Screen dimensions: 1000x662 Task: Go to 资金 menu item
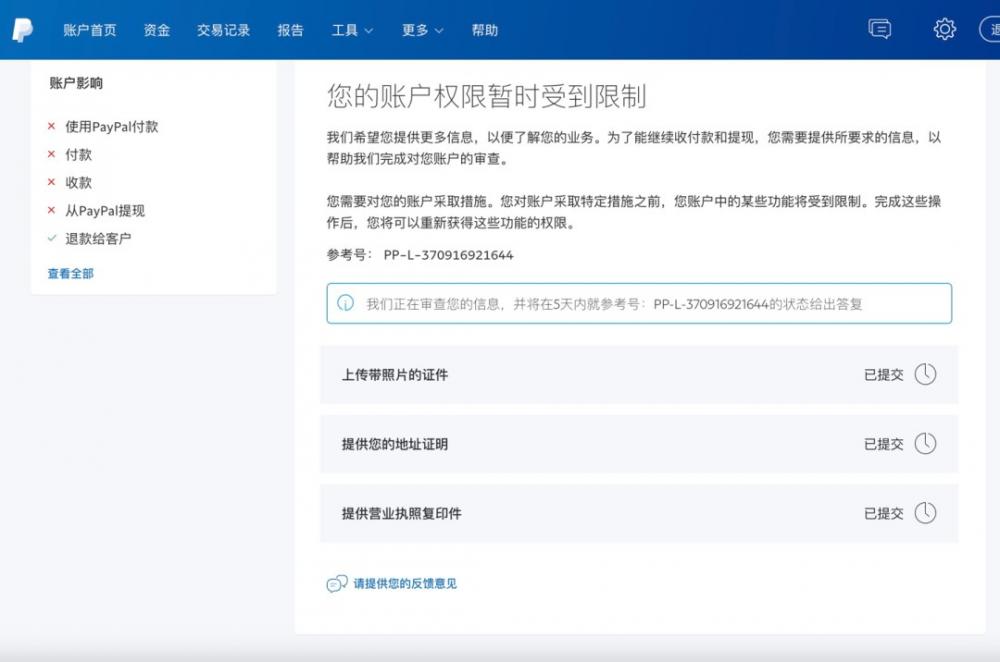click(157, 30)
